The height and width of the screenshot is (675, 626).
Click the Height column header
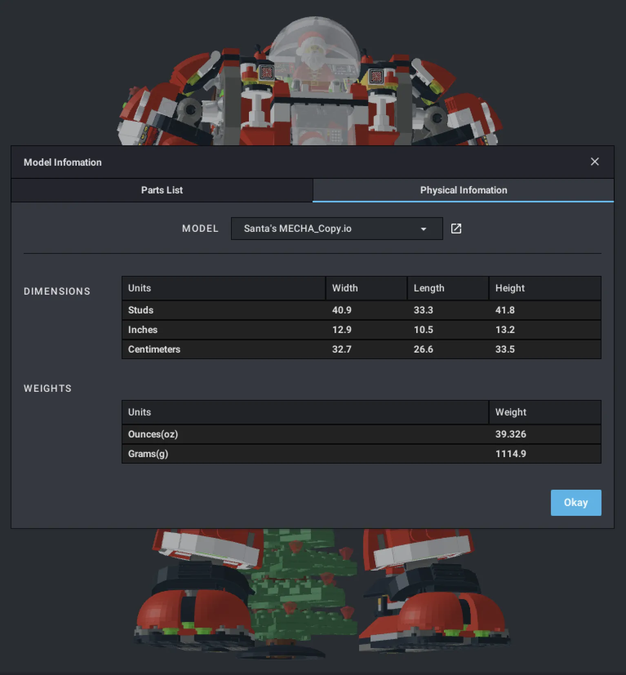coord(510,288)
